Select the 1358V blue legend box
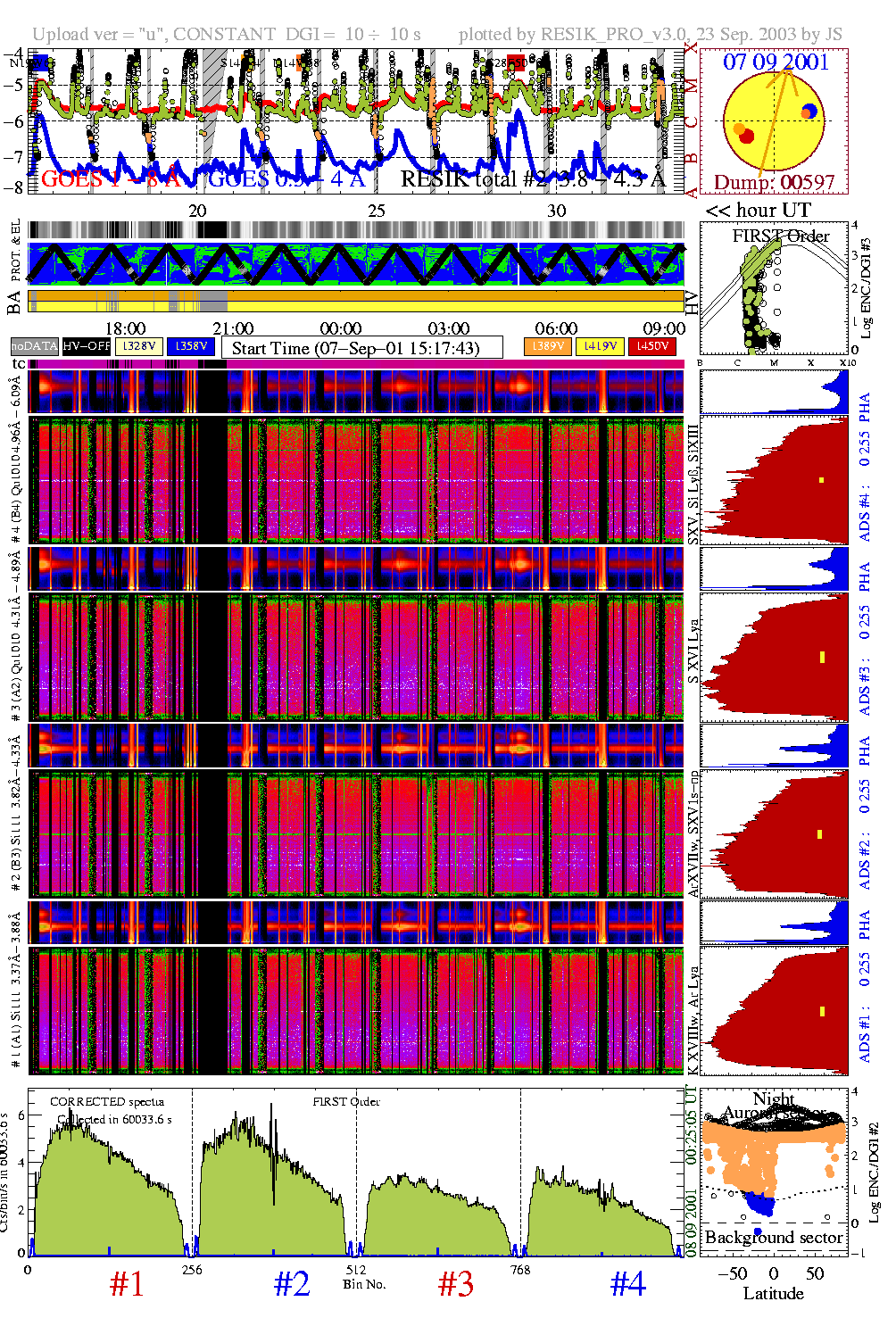896x1318 pixels. pos(190,346)
